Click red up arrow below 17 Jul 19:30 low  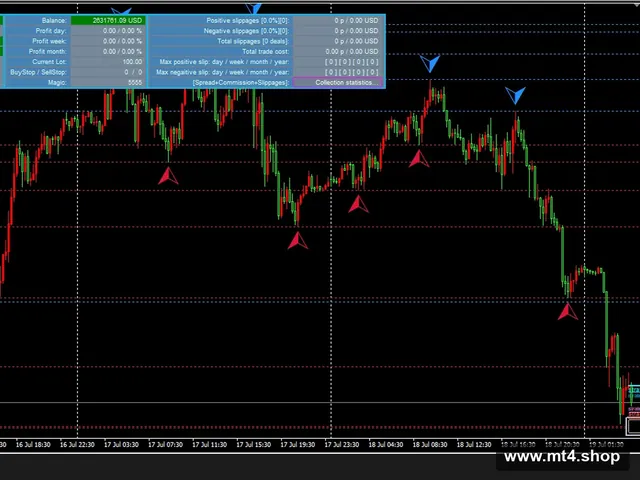(x=298, y=240)
